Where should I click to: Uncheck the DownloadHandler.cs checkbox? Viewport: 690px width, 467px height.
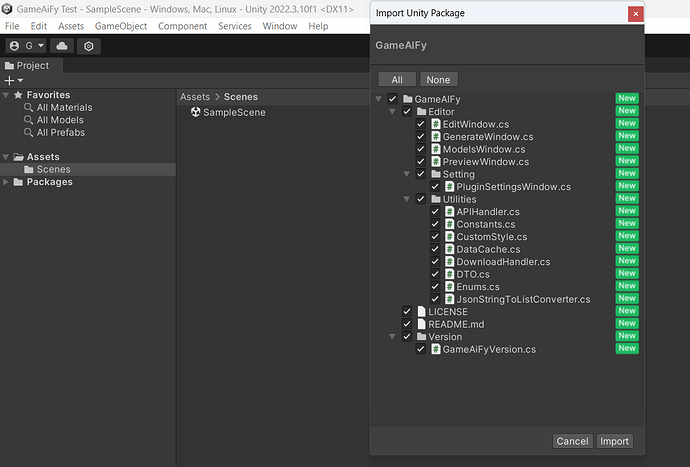click(x=435, y=261)
